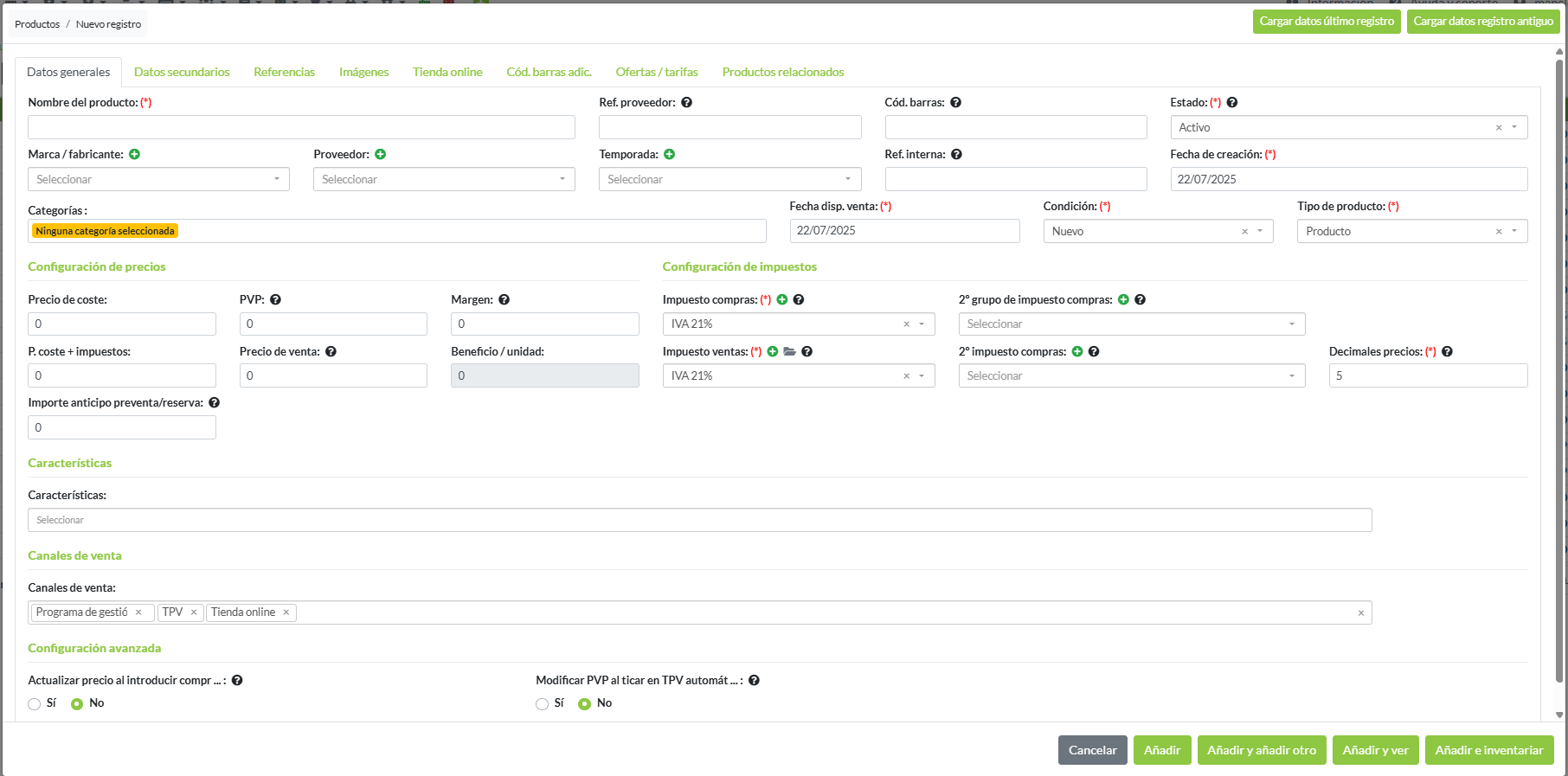Show help for Decimales precios
The height and width of the screenshot is (776, 1568).
[x=1447, y=351]
